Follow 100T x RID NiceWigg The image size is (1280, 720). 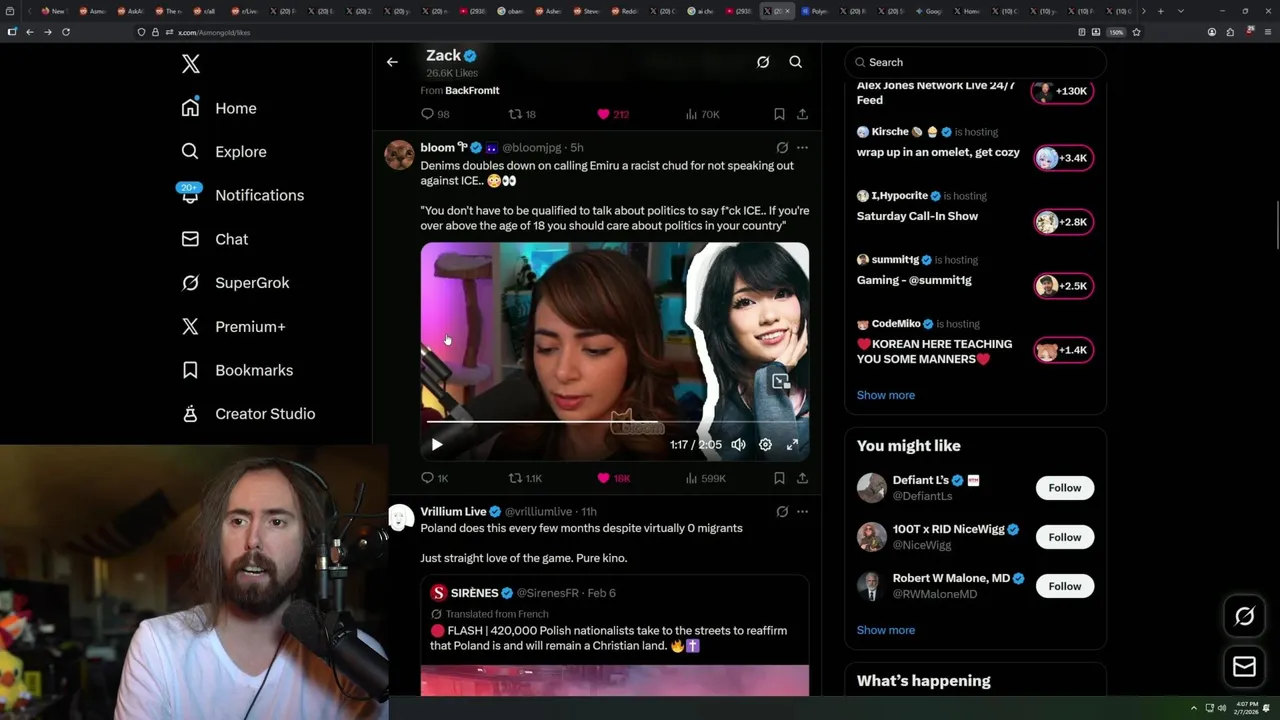tap(1065, 537)
